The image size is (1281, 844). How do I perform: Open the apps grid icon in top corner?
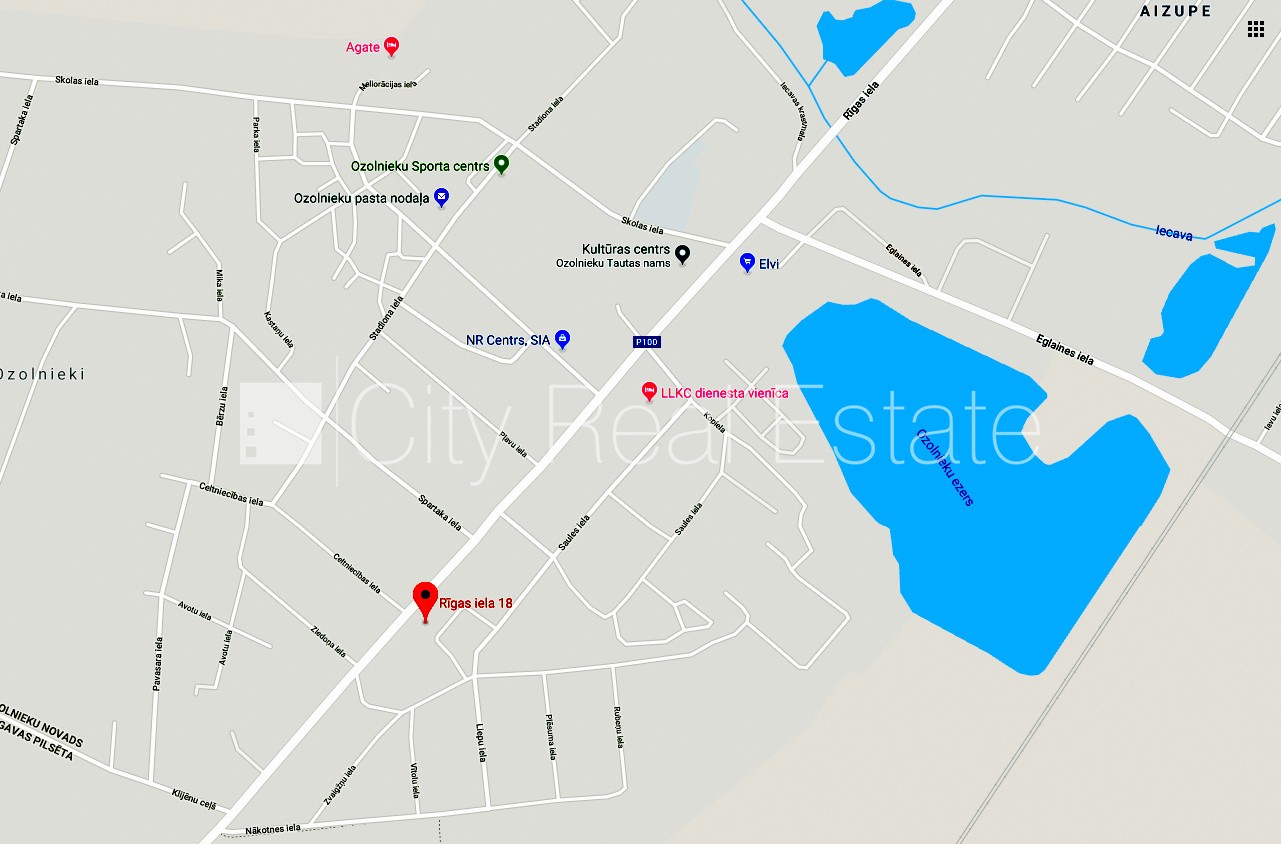[1255, 29]
